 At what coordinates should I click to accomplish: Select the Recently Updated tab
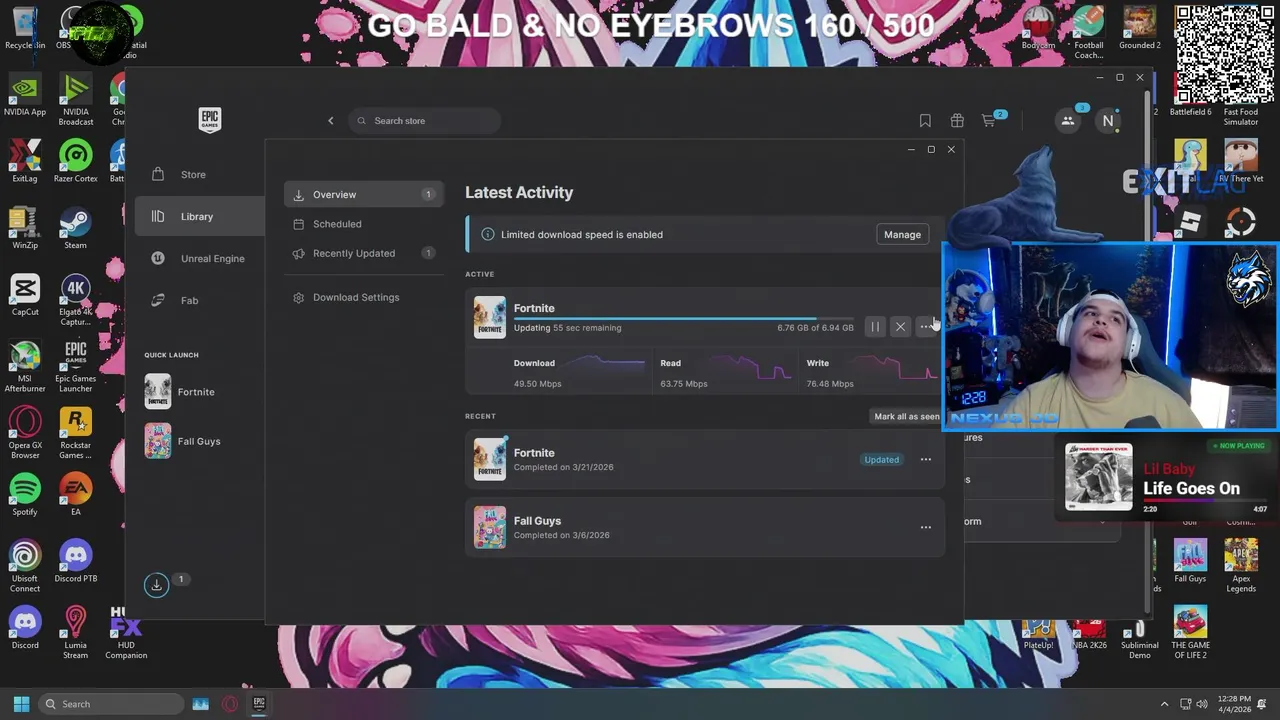click(x=363, y=253)
